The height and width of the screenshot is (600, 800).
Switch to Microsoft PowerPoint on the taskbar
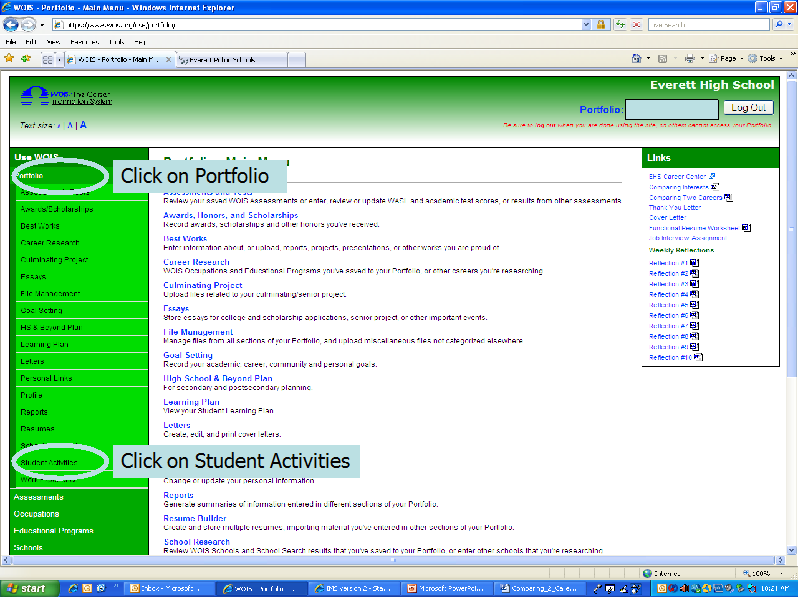click(445, 589)
